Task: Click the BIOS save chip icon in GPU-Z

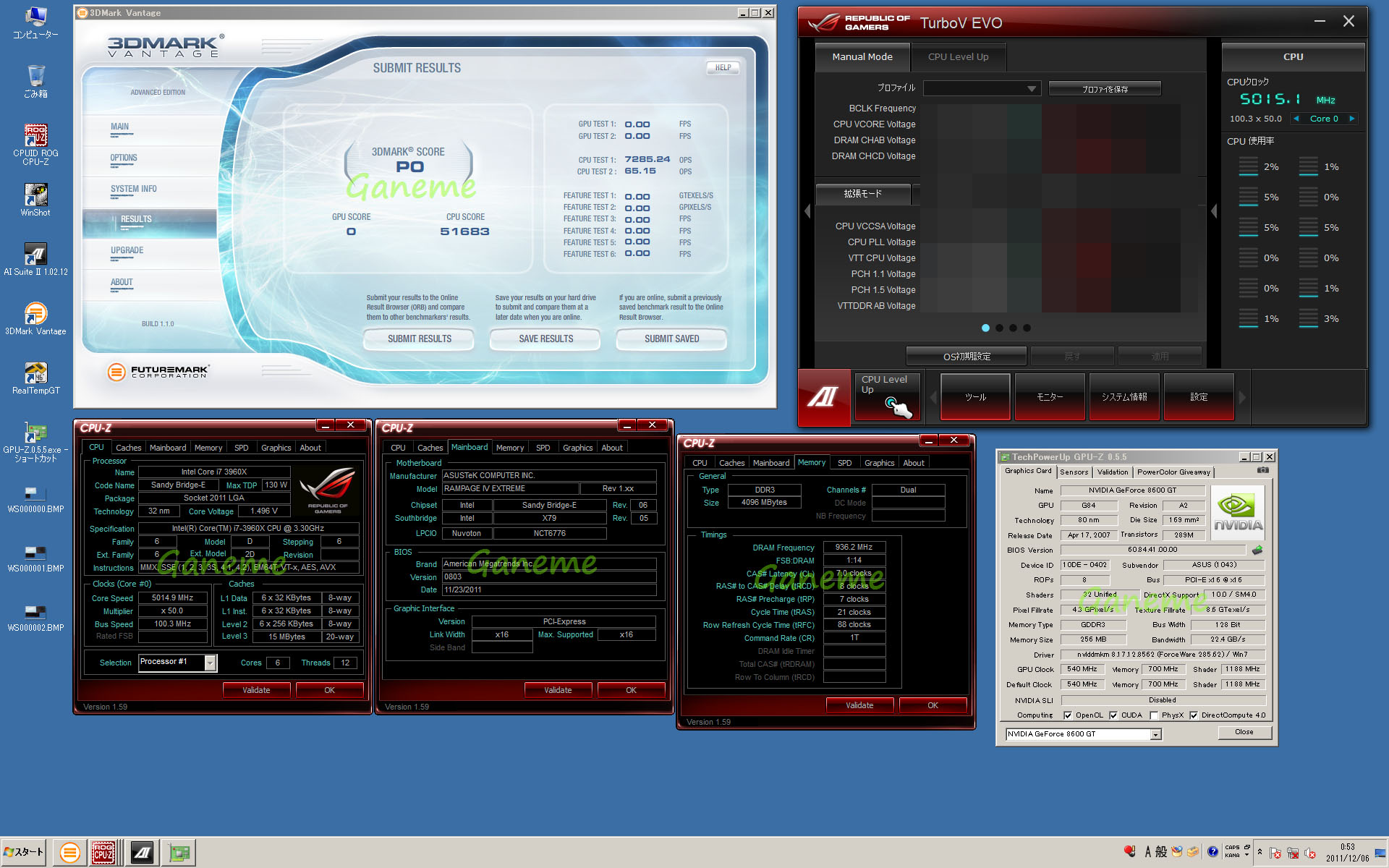Action: click(x=1257, y=550)
